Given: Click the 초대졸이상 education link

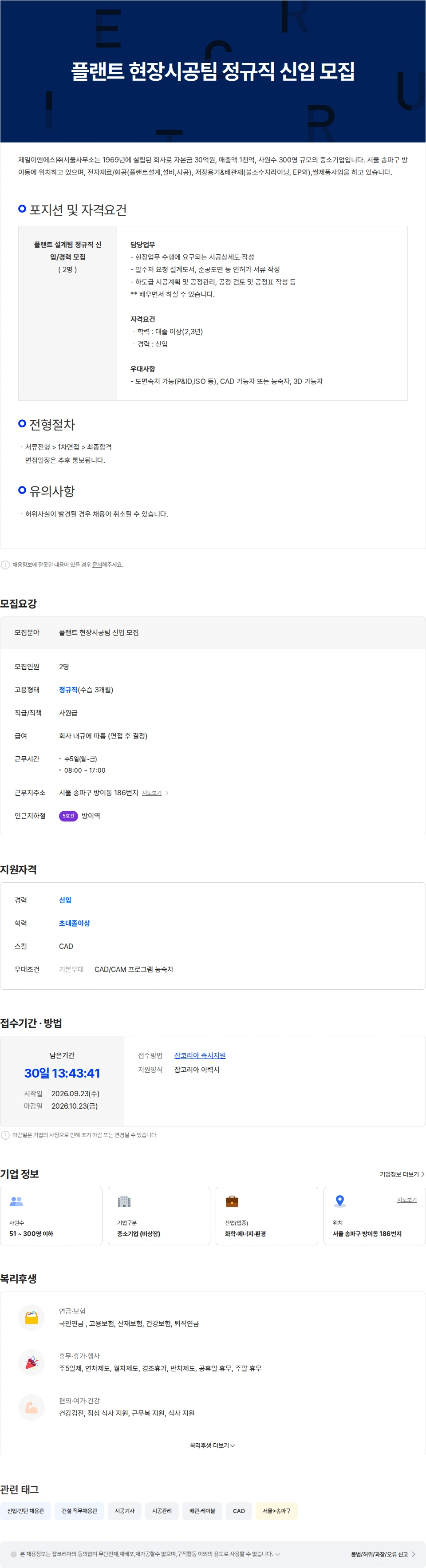Looking at the screenshot, I should (74, 923).
